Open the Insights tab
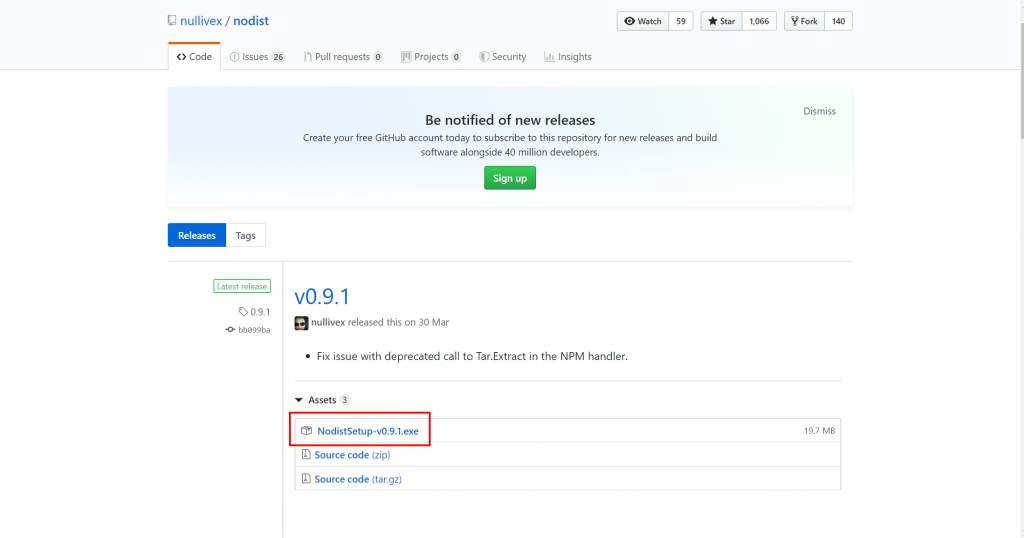Viewport: 1024px width, 538px height. click(568, 57)
